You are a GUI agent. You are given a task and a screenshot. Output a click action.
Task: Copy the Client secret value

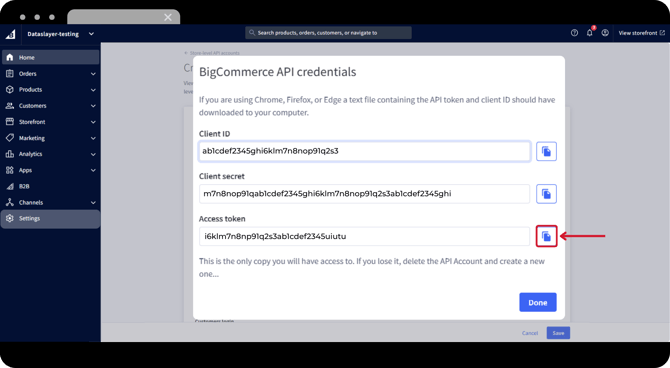(x=546, y=194)
